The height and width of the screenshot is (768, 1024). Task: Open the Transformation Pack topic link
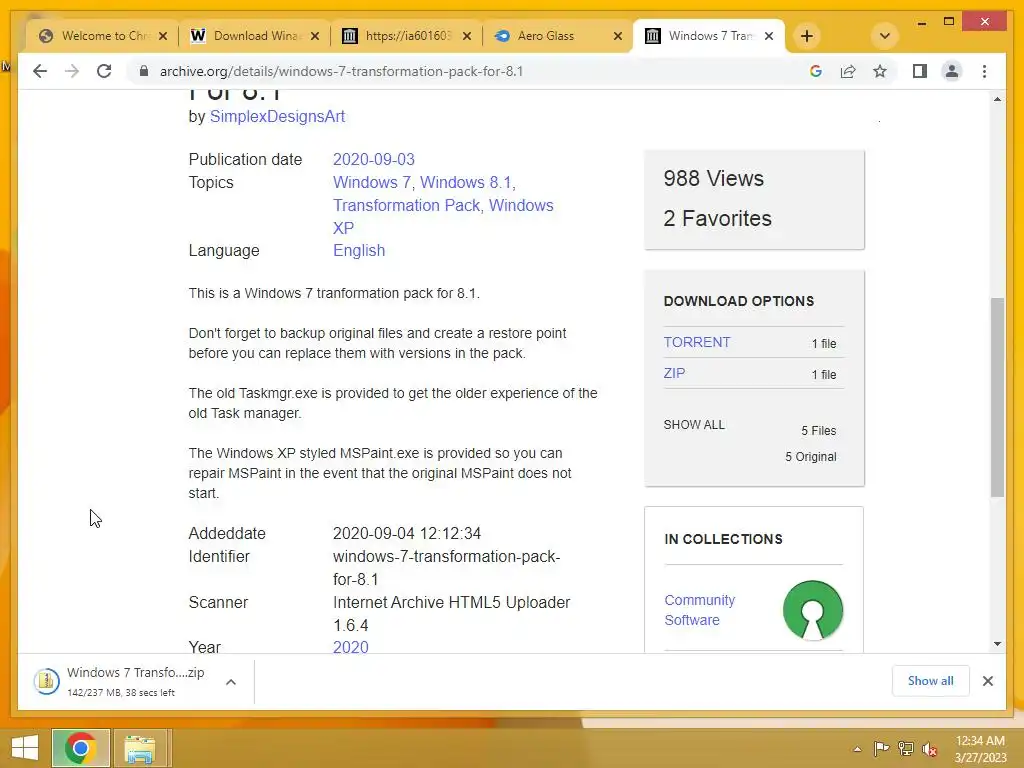406,205
